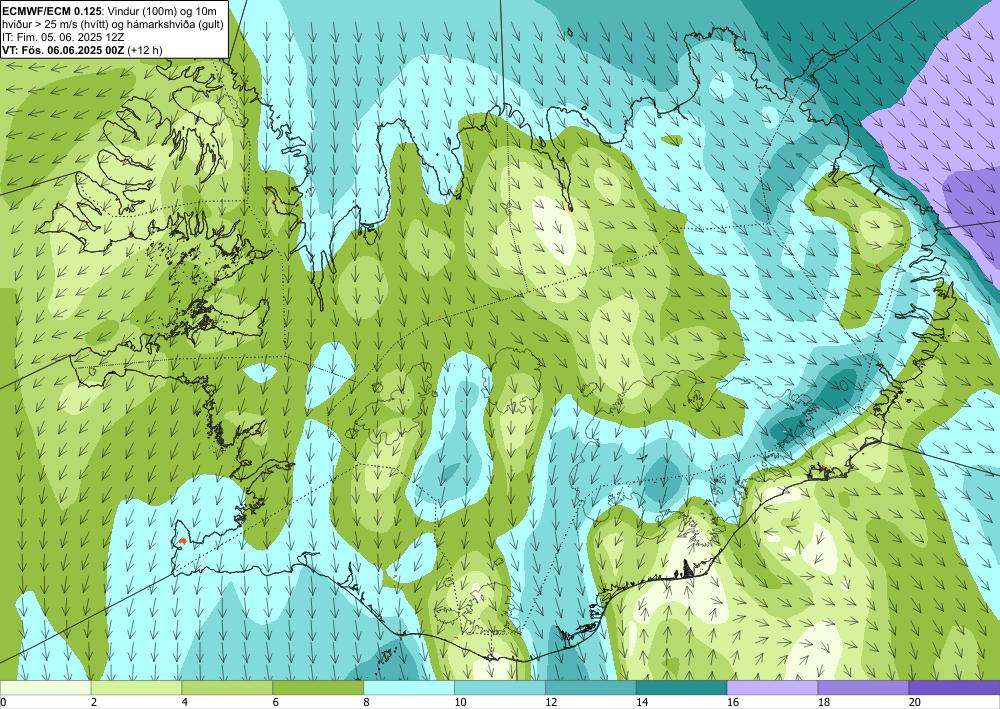Image resolution: width=1000 pixels, height=709 pixels.
Task: Click the legend scale label "8"
Action: click(366, 702)
